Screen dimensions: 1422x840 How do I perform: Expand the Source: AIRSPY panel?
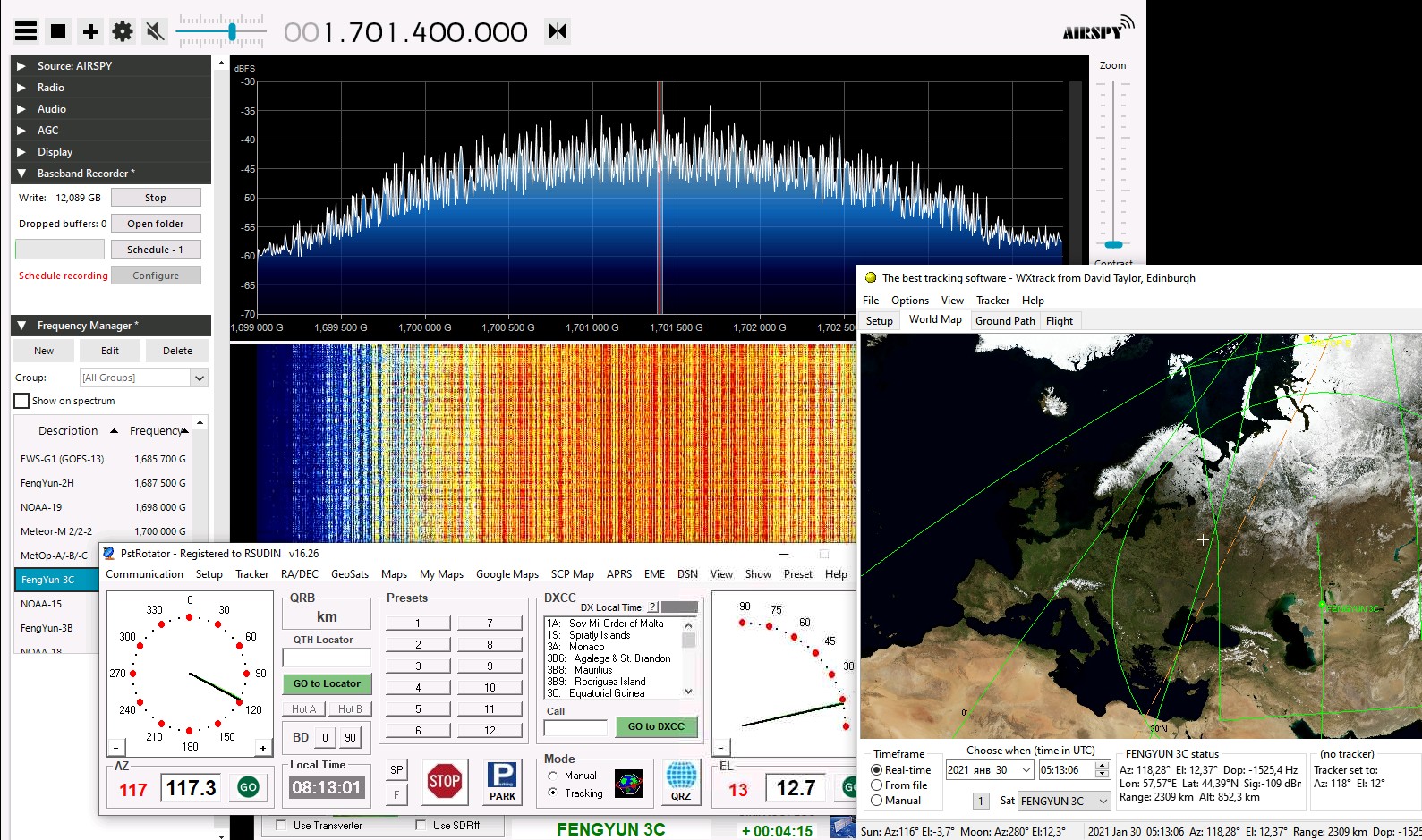pos(111,66)
